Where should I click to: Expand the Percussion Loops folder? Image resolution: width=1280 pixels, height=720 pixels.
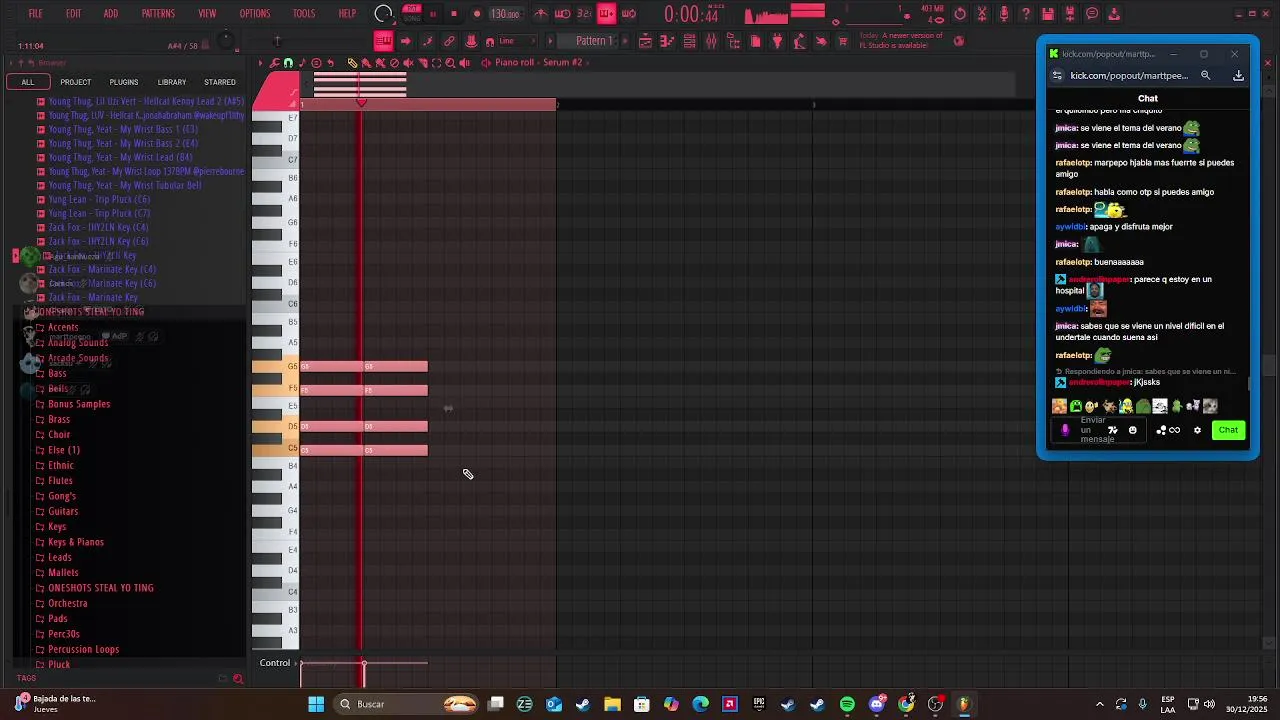tap(83, 649)
